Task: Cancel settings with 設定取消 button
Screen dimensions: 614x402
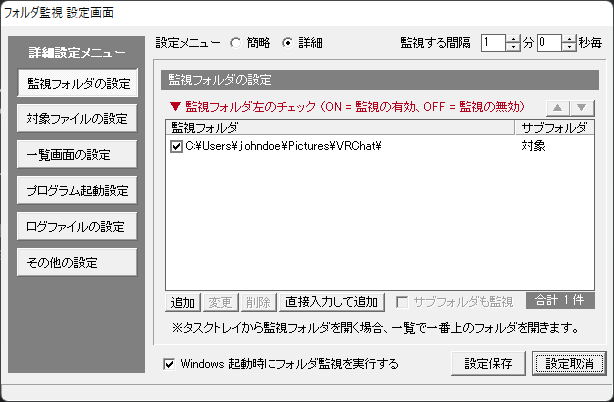Action: click(x=569, y=364)
